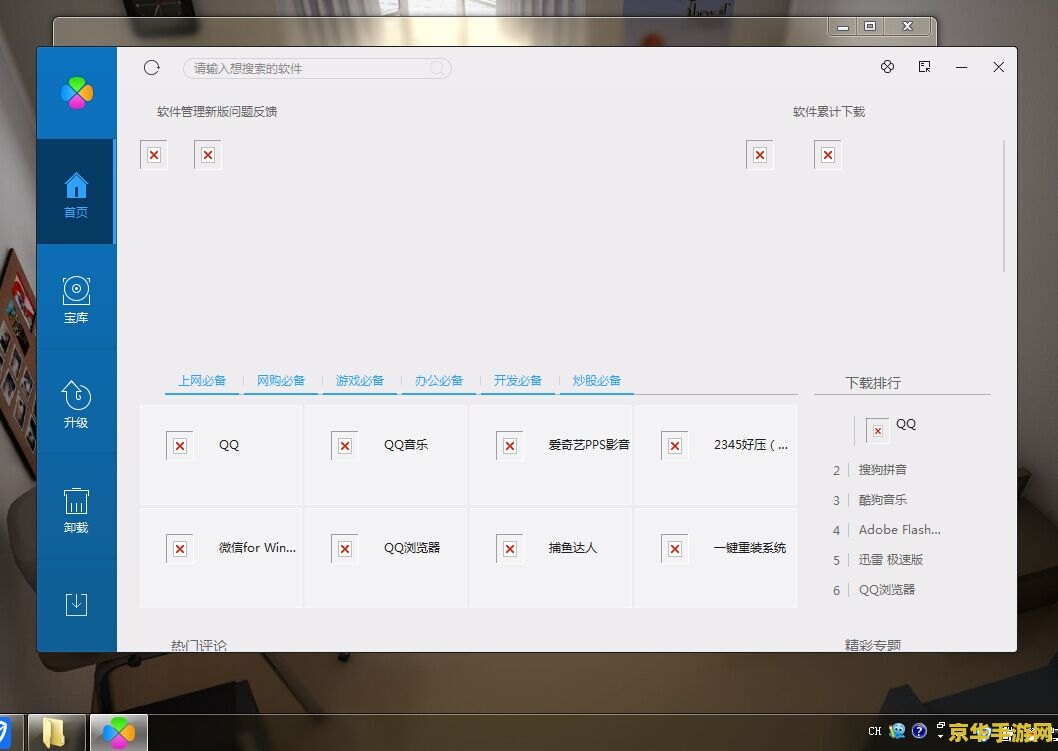The height and width of the screenshot is (751, 1058).
Task: Click the vertical scrollbar on right edge
Action: [x=1004, y=206]
